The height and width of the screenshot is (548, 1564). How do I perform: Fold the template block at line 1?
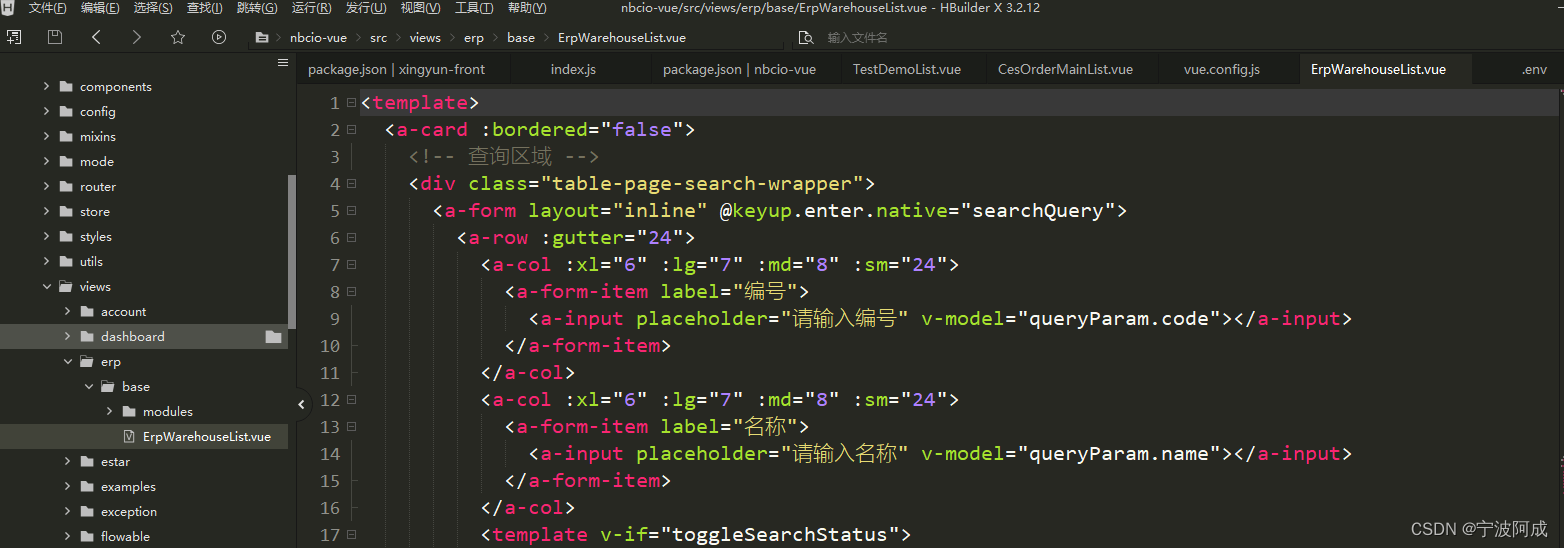click(x=351, y=103)
